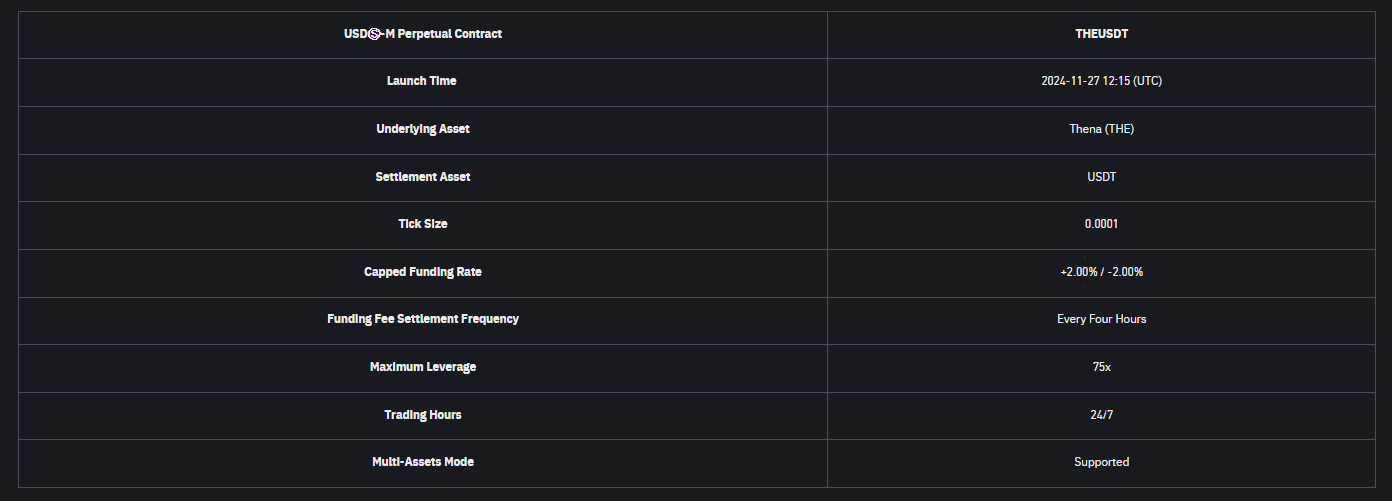The height and width of the screenshot is (501, 1392).
Task: Select the USDT settlement value
Action: 1101,177
